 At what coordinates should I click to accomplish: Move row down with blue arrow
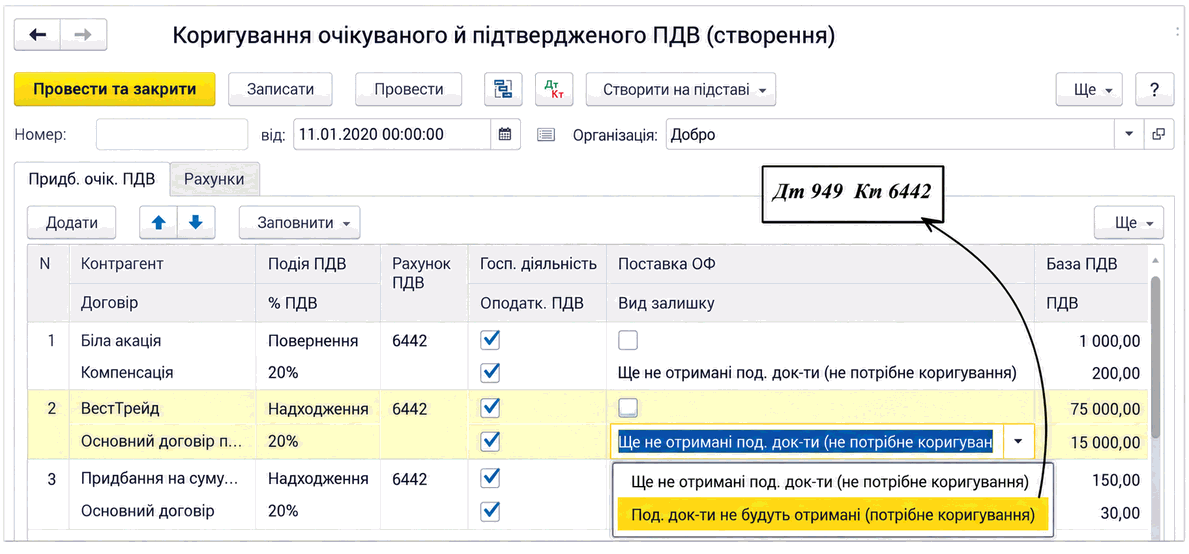196,222
